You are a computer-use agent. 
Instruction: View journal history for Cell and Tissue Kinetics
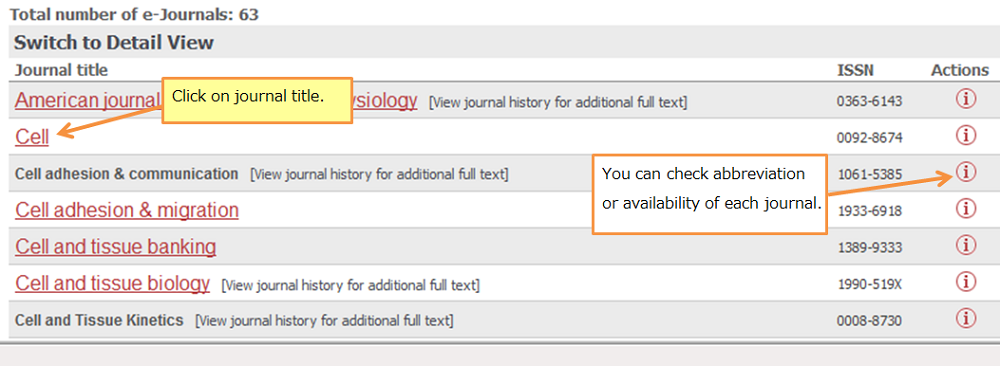pyautogui.click(x=324, y=321)
